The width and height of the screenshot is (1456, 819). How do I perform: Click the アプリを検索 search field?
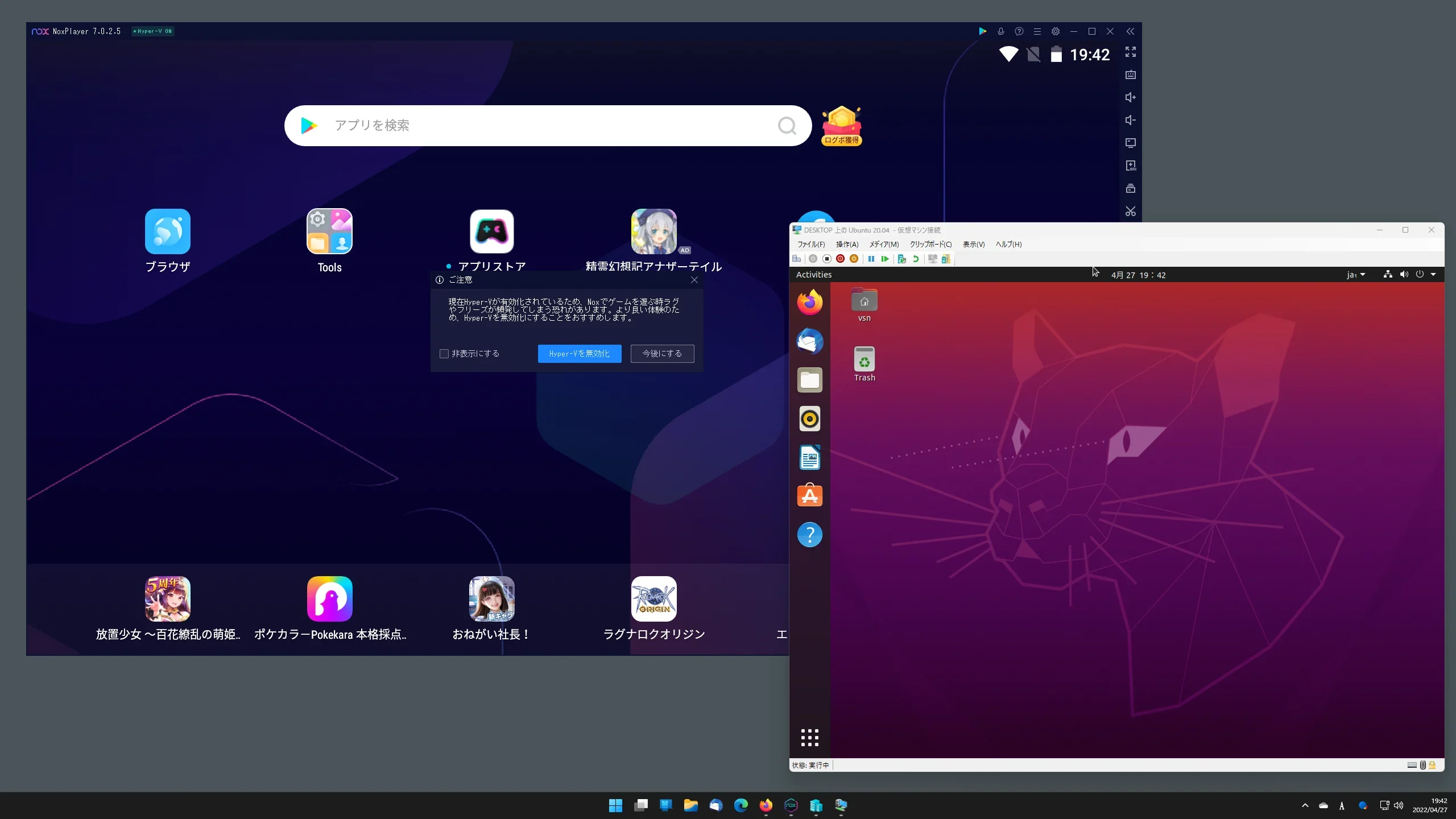pyautogui.click(x=548, y=126)
